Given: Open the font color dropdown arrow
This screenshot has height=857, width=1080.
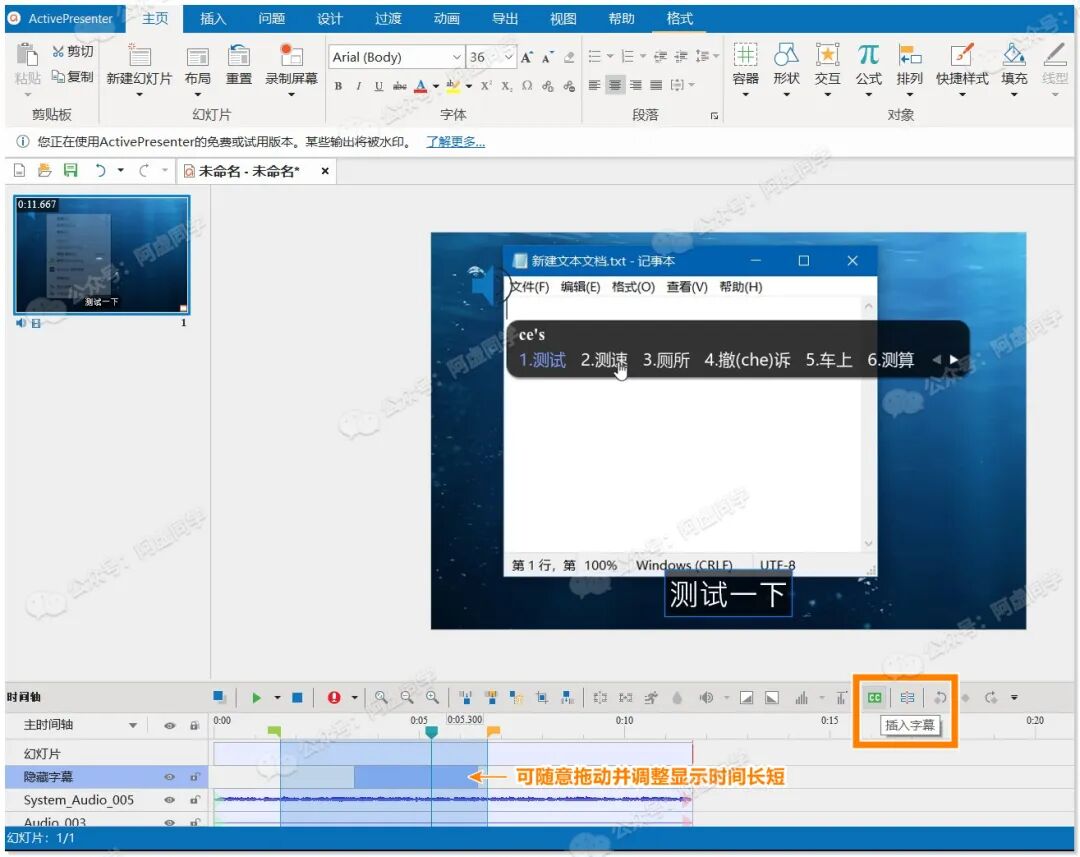Looking at the screenshot, I should pos(435,86).
